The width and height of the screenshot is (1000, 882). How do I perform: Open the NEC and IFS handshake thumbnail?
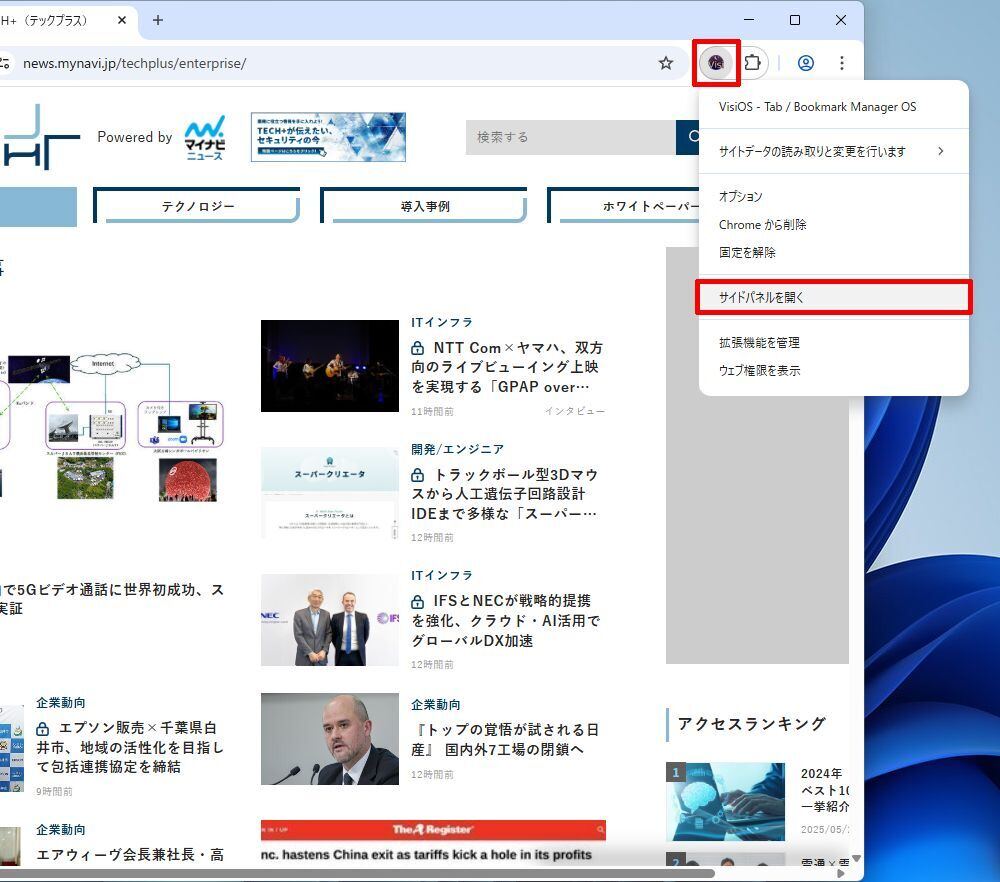tap(330, 620)
